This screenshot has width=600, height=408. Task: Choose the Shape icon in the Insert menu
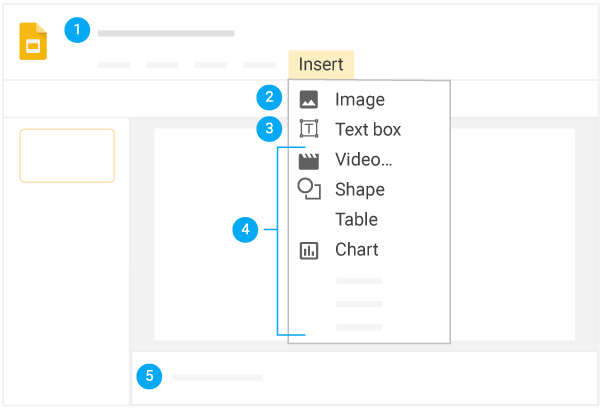click(309, 189)
